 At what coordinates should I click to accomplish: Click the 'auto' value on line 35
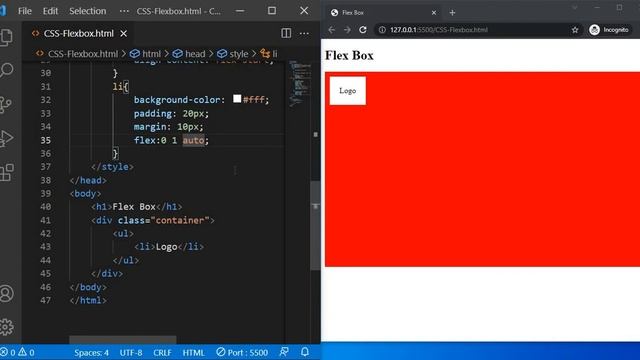[193, 140]
